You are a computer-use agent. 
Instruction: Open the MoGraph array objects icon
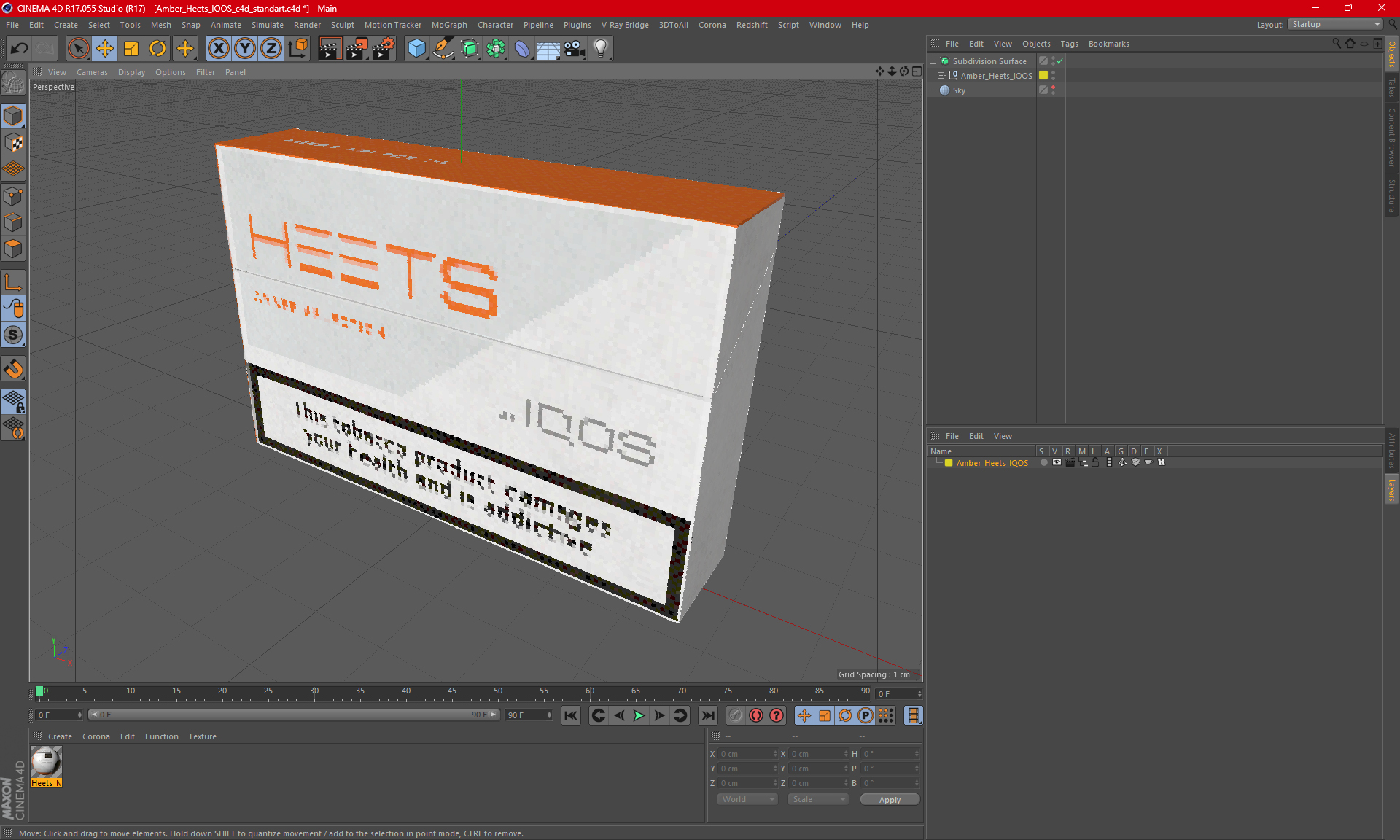coord(496,49)
